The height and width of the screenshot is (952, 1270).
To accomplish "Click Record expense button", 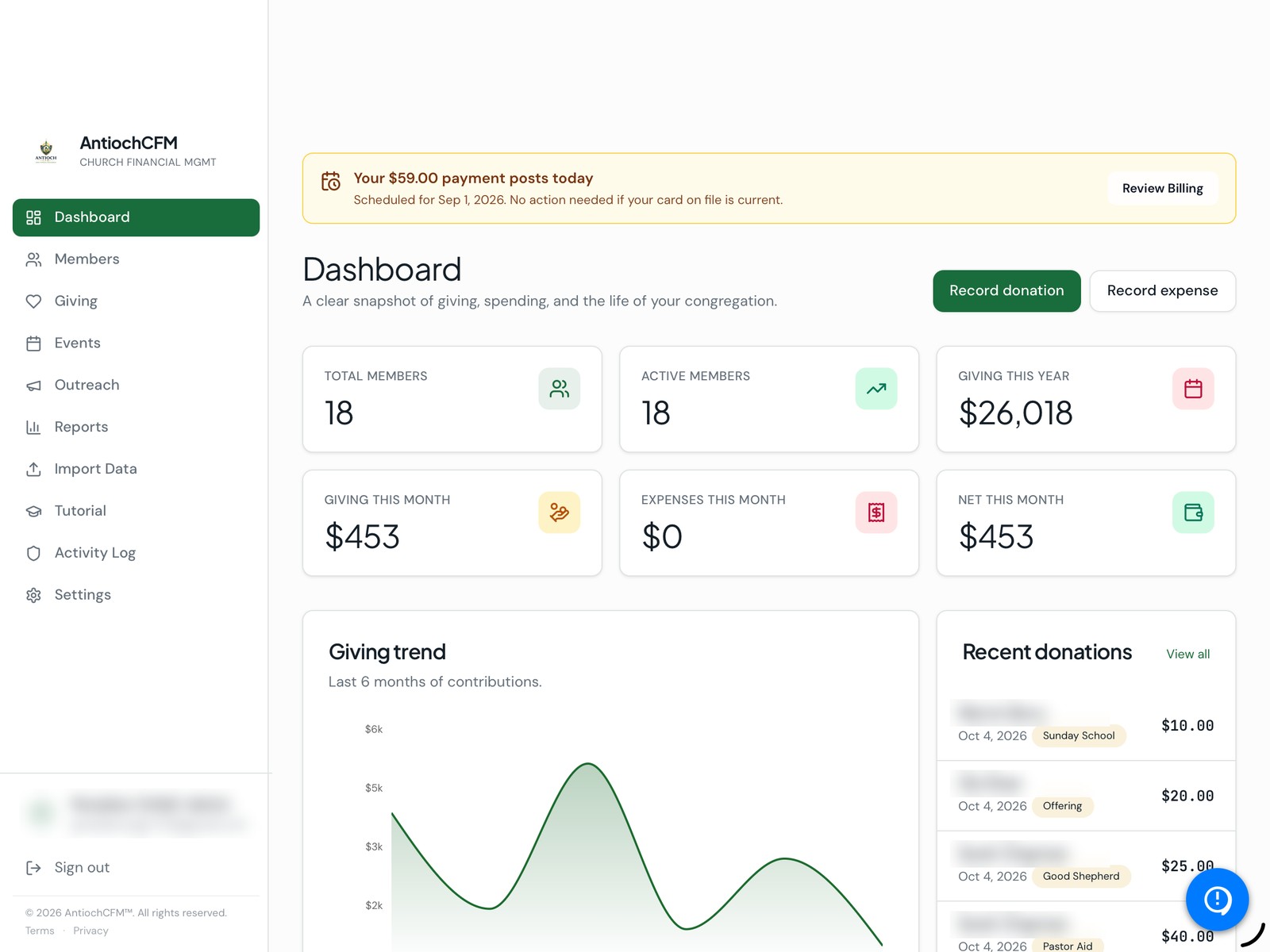I will (x=1162, y=291).
